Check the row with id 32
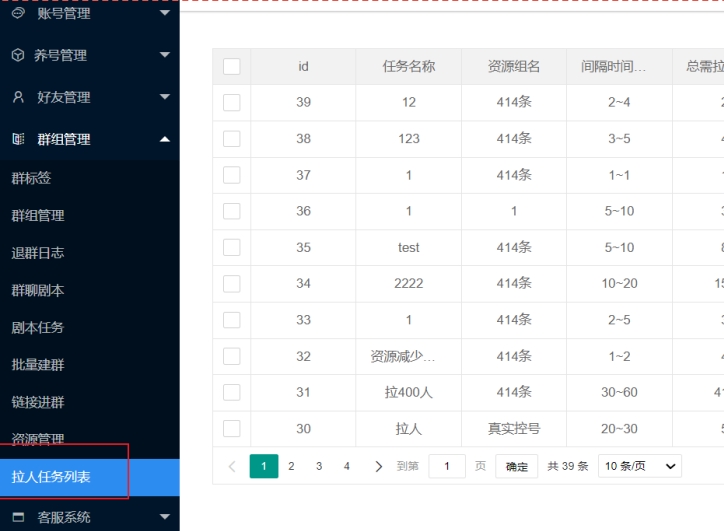This screenshot has height=531, width=724. (x=231, y=356)
